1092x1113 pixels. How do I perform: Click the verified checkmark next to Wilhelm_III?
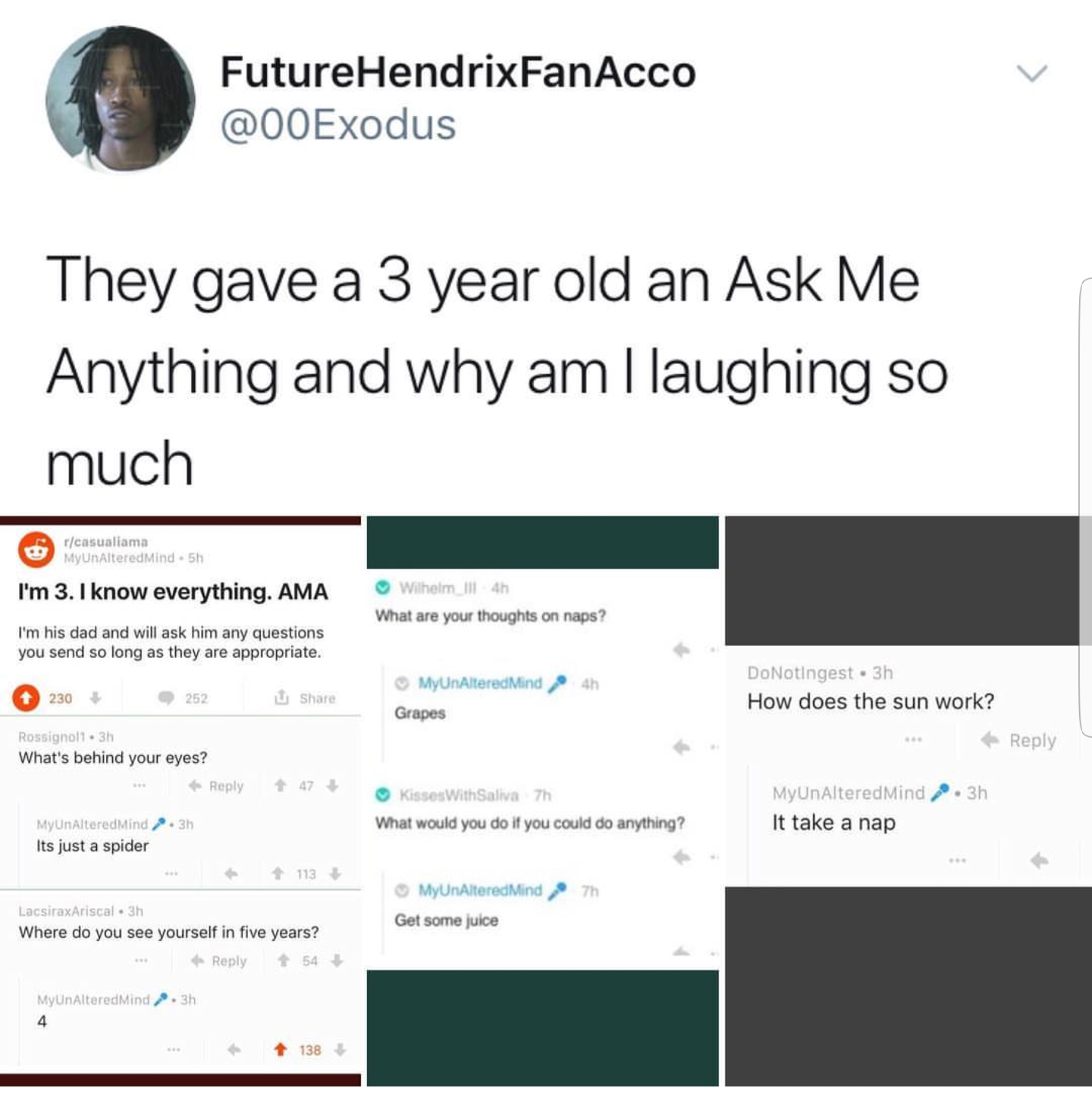point(382,586)
